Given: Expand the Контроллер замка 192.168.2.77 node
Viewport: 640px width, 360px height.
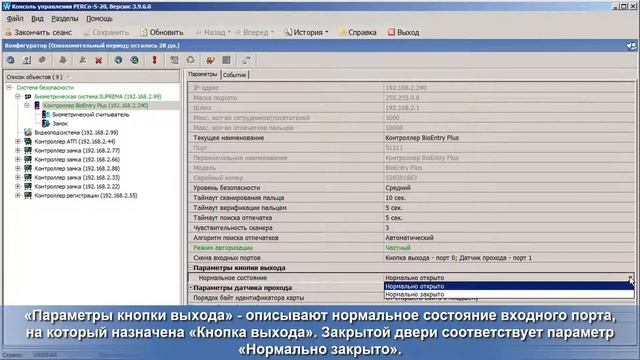Looking at the screenshot, I should [x=18, y=150].
